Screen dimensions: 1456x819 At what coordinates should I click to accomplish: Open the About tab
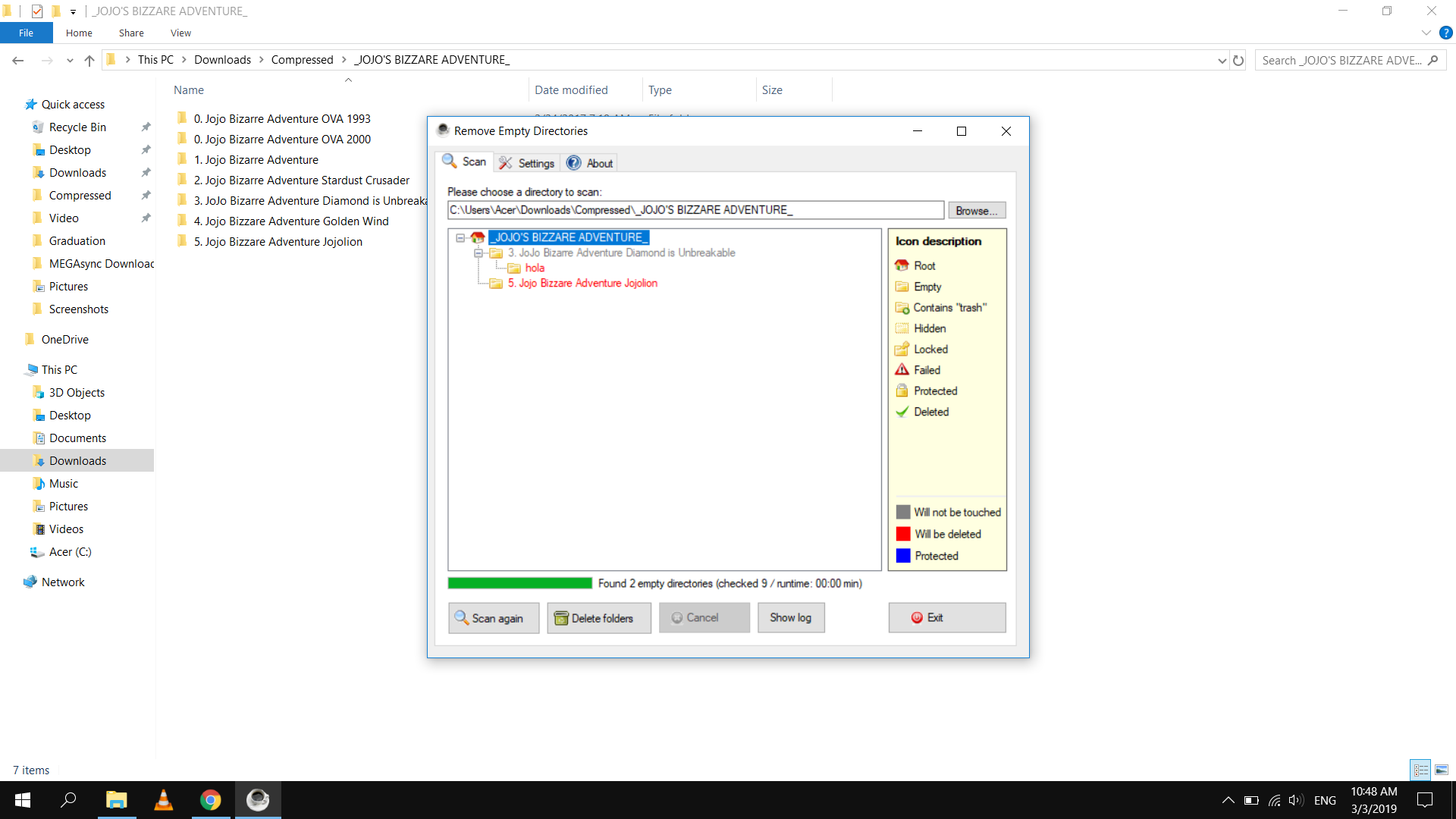pos(590,163)
